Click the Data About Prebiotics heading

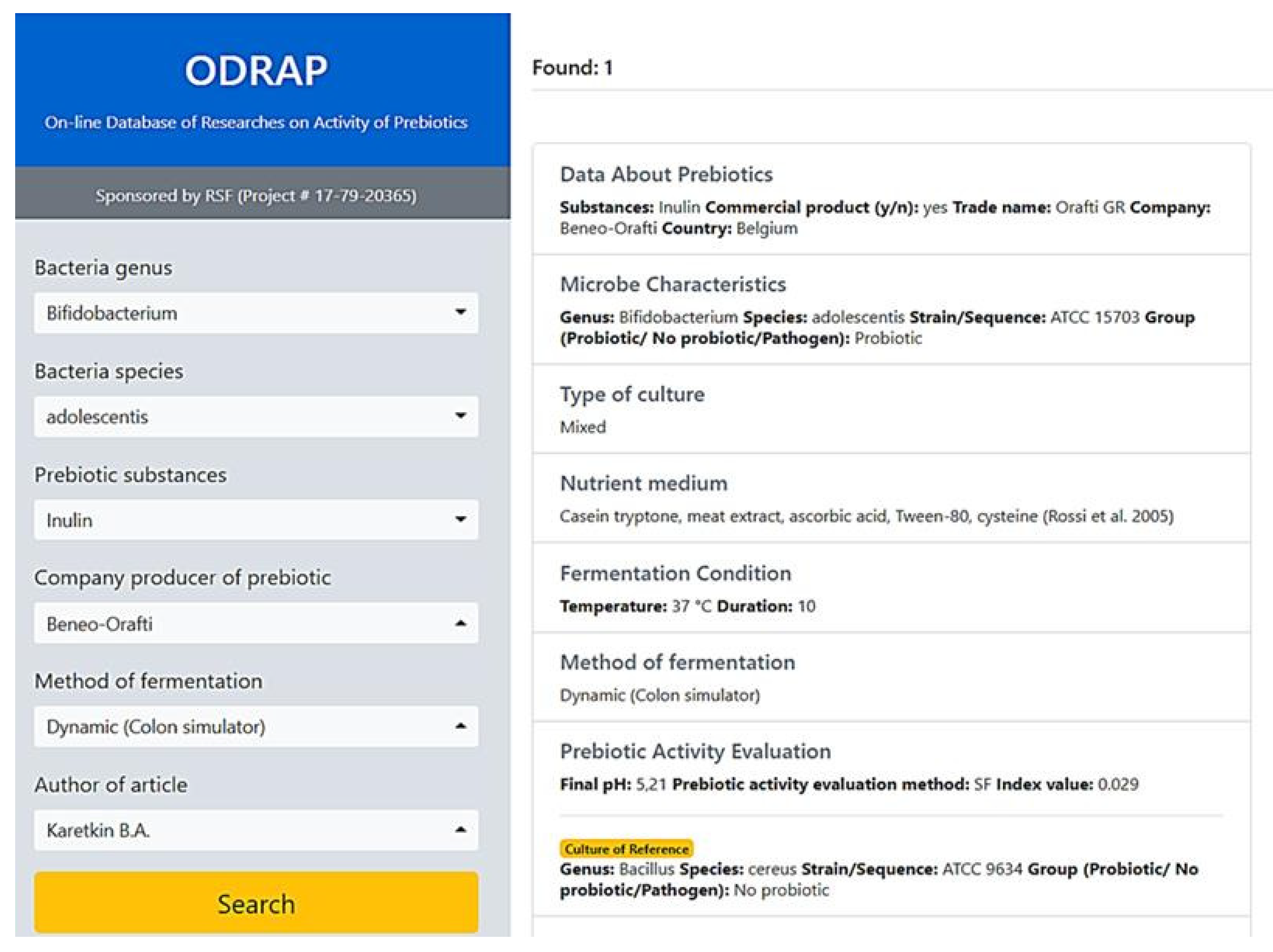click(666, 174)
